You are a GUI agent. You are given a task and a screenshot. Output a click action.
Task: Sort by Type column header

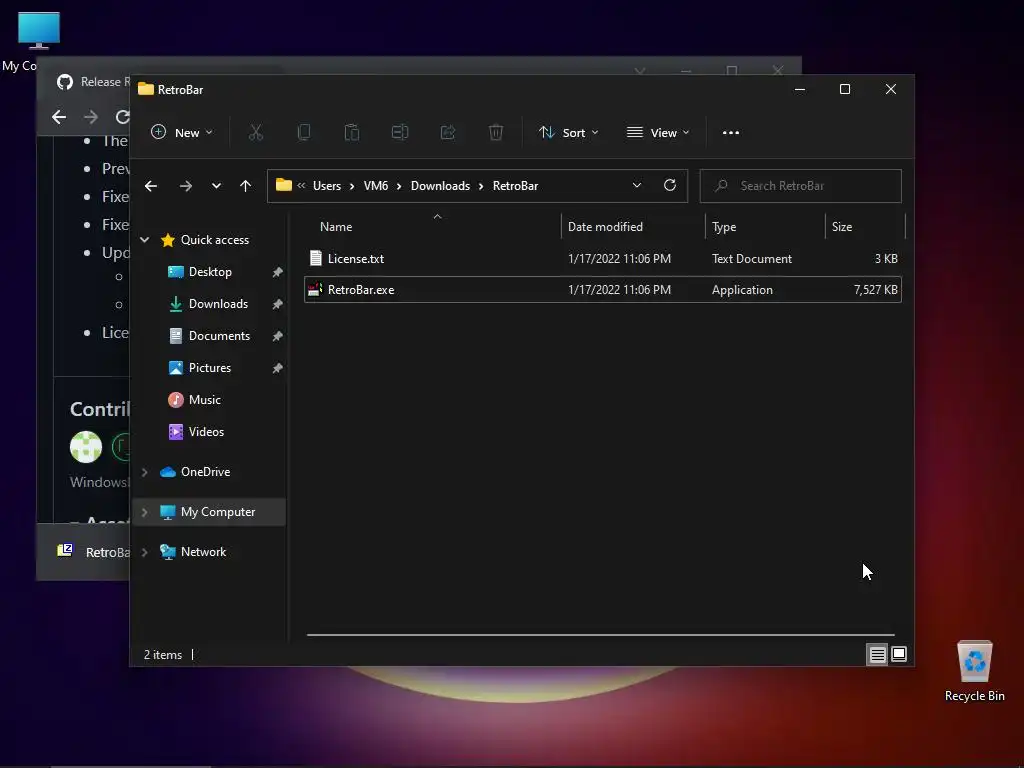pos(724,227)
